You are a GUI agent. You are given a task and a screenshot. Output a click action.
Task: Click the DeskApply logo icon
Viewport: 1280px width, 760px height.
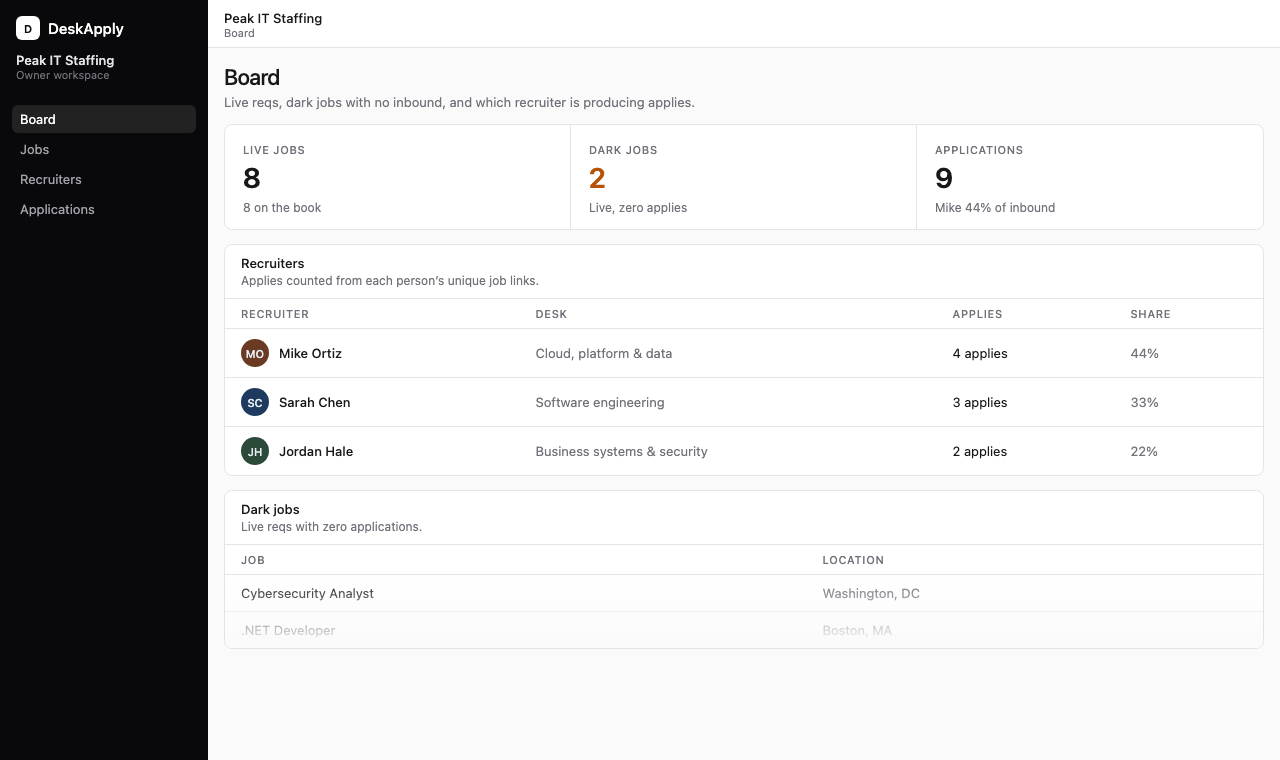28,28
